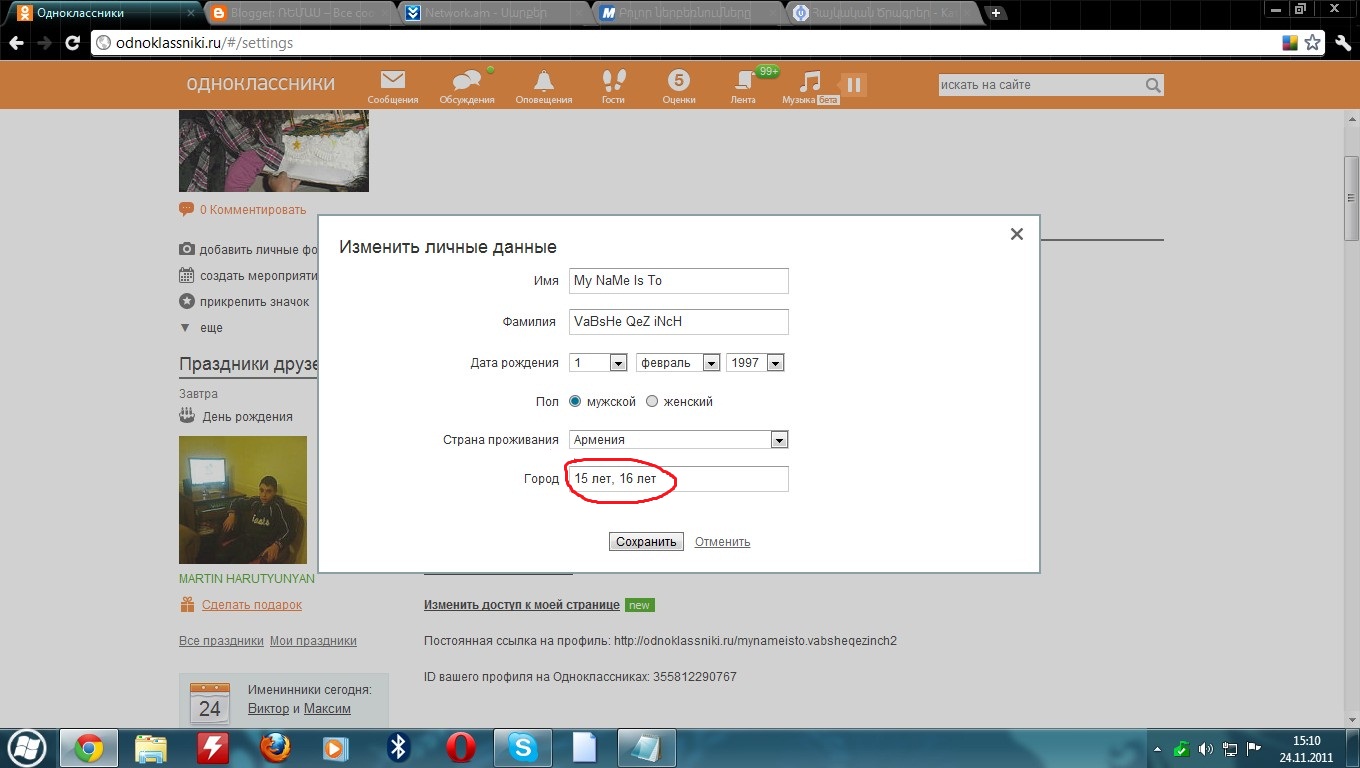The height and width of the screenshot is (768, 1360).
Task: Switch to the Одноклассники browser tab
Action: [105, 14]
